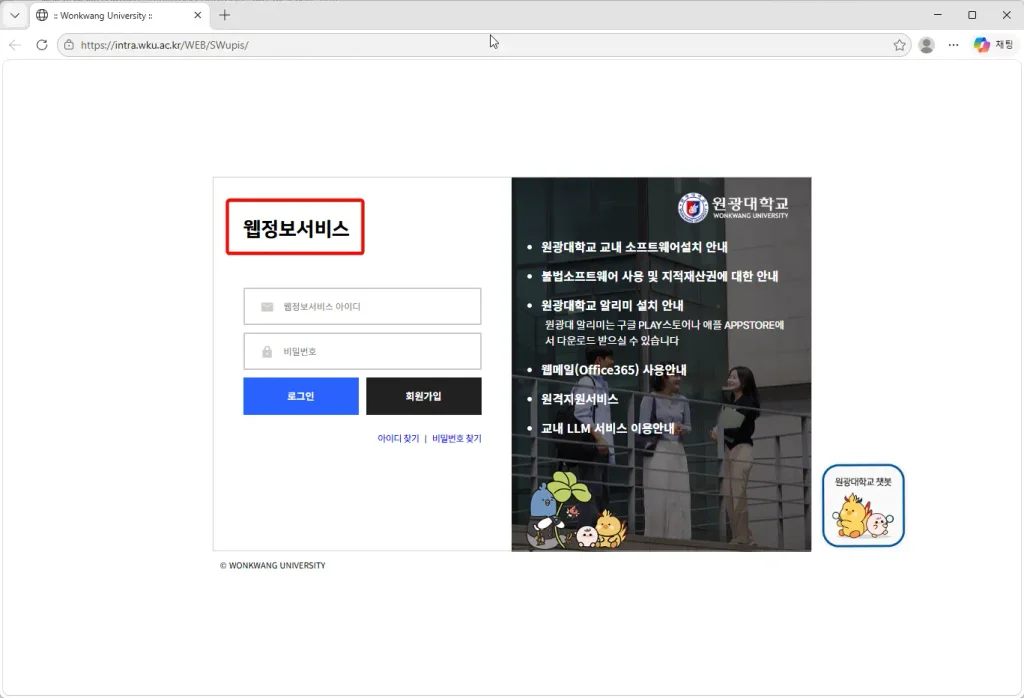Screen dimensions: 1024x698
Task: Open 원광대학교 알리미 설치 안내
Action: (612, 306)
